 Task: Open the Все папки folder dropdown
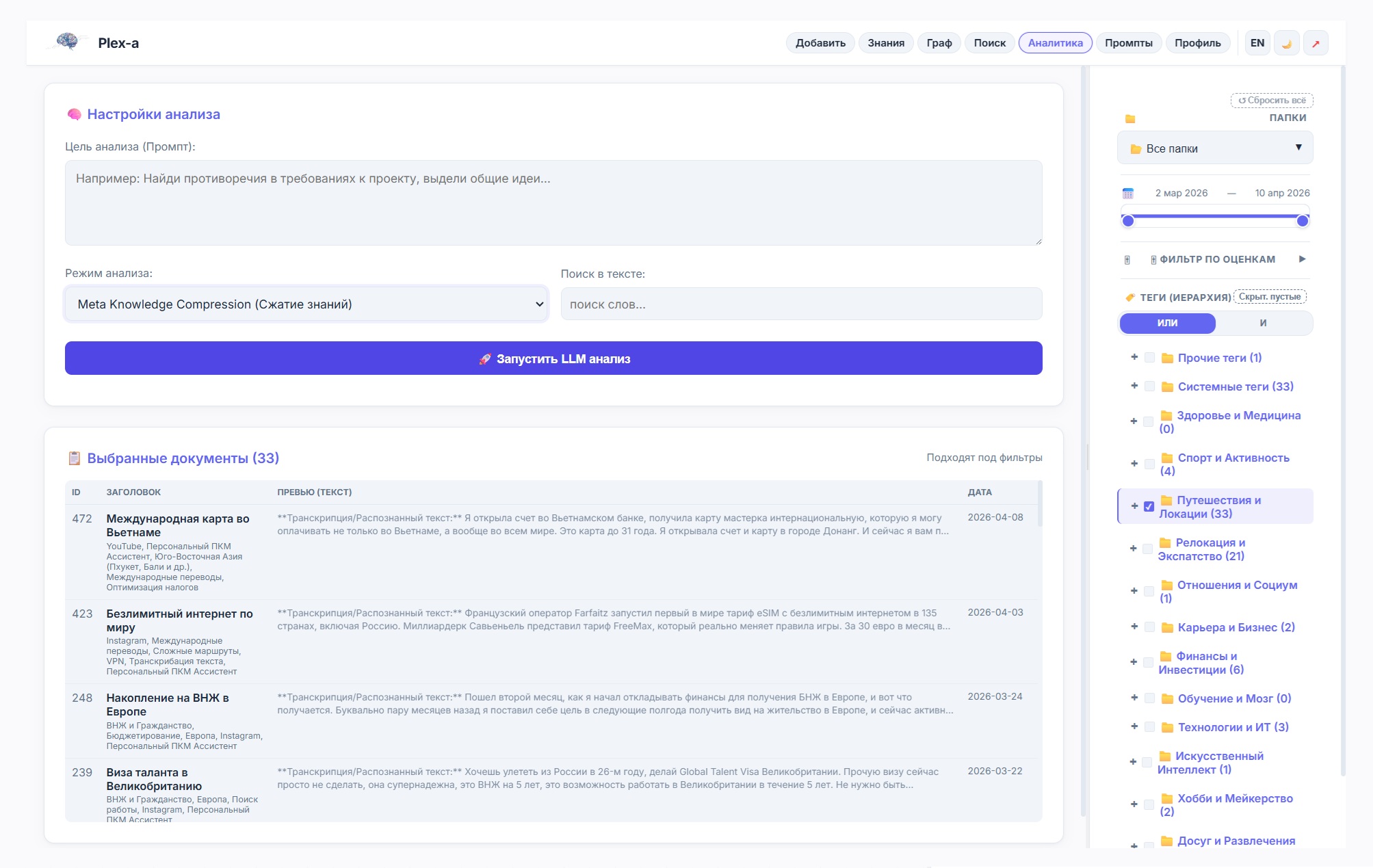click(1215, 148)
